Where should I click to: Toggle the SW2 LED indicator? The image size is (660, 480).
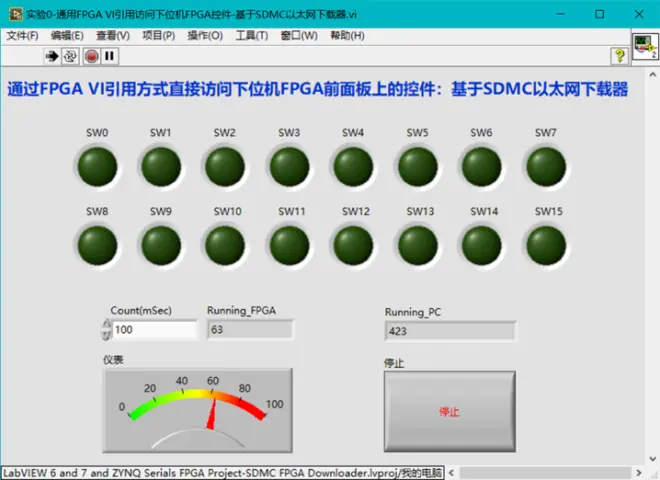pos(225,166)
